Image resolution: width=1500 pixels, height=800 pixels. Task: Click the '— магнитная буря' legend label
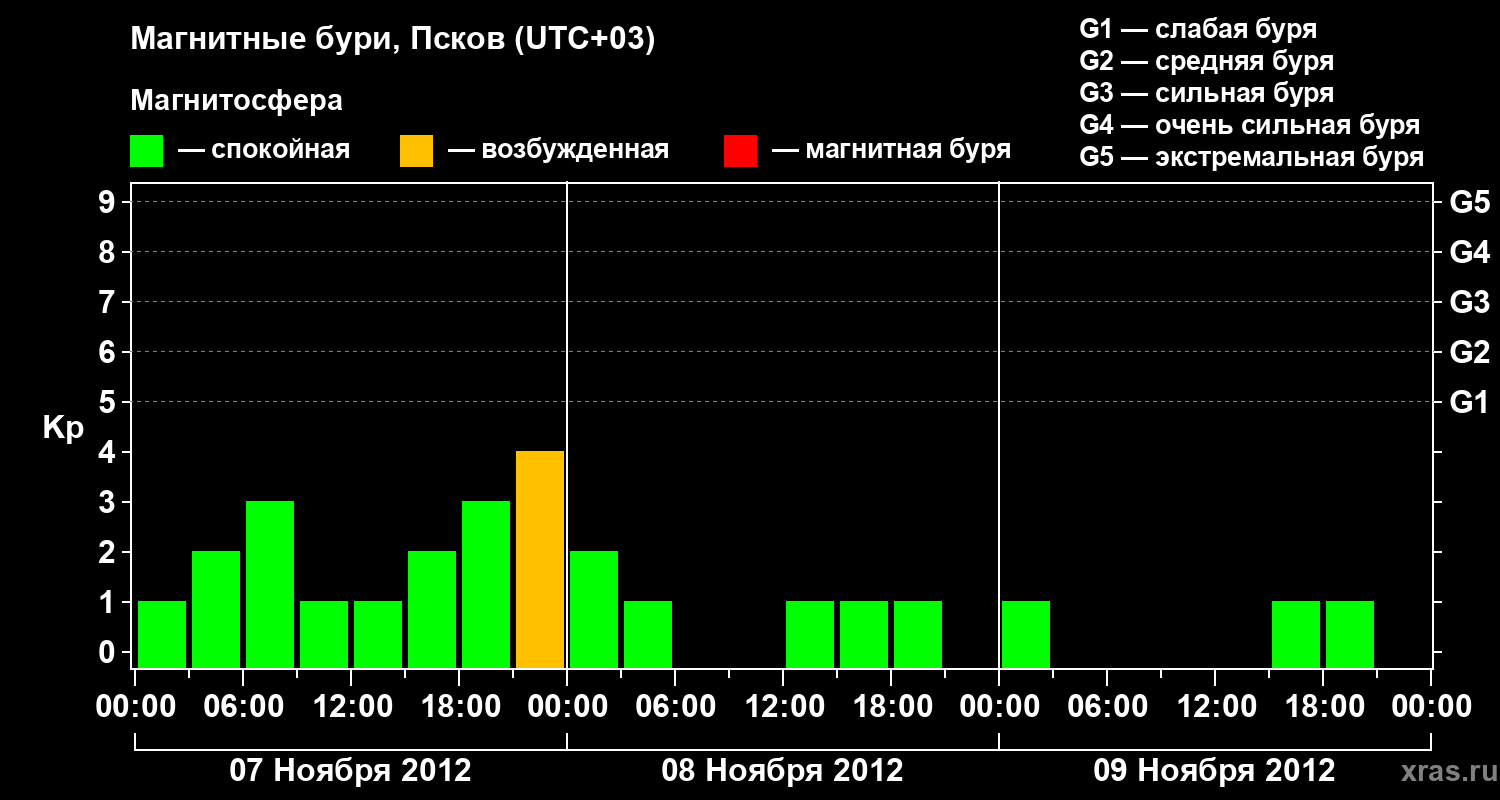(891, 151)
